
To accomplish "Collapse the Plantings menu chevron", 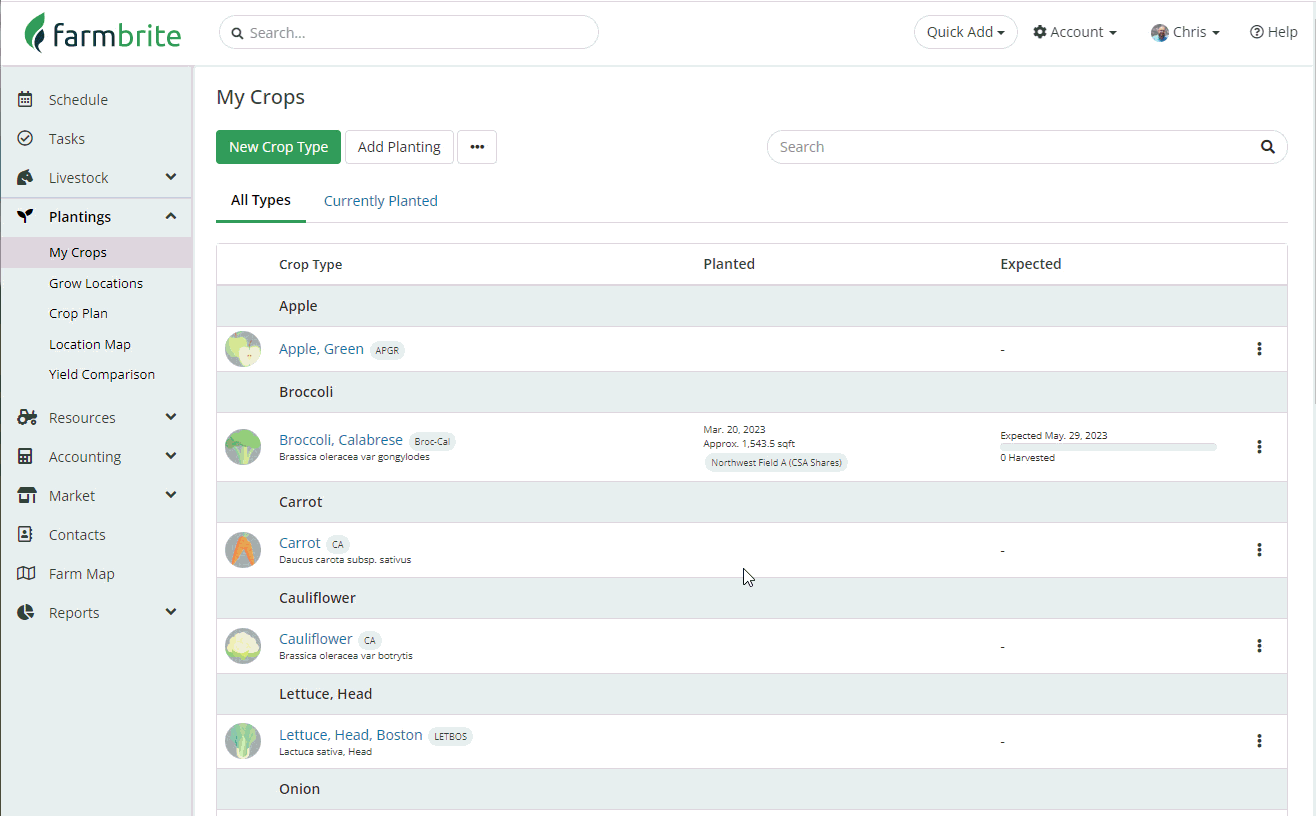I will click(x=171, y=216).
